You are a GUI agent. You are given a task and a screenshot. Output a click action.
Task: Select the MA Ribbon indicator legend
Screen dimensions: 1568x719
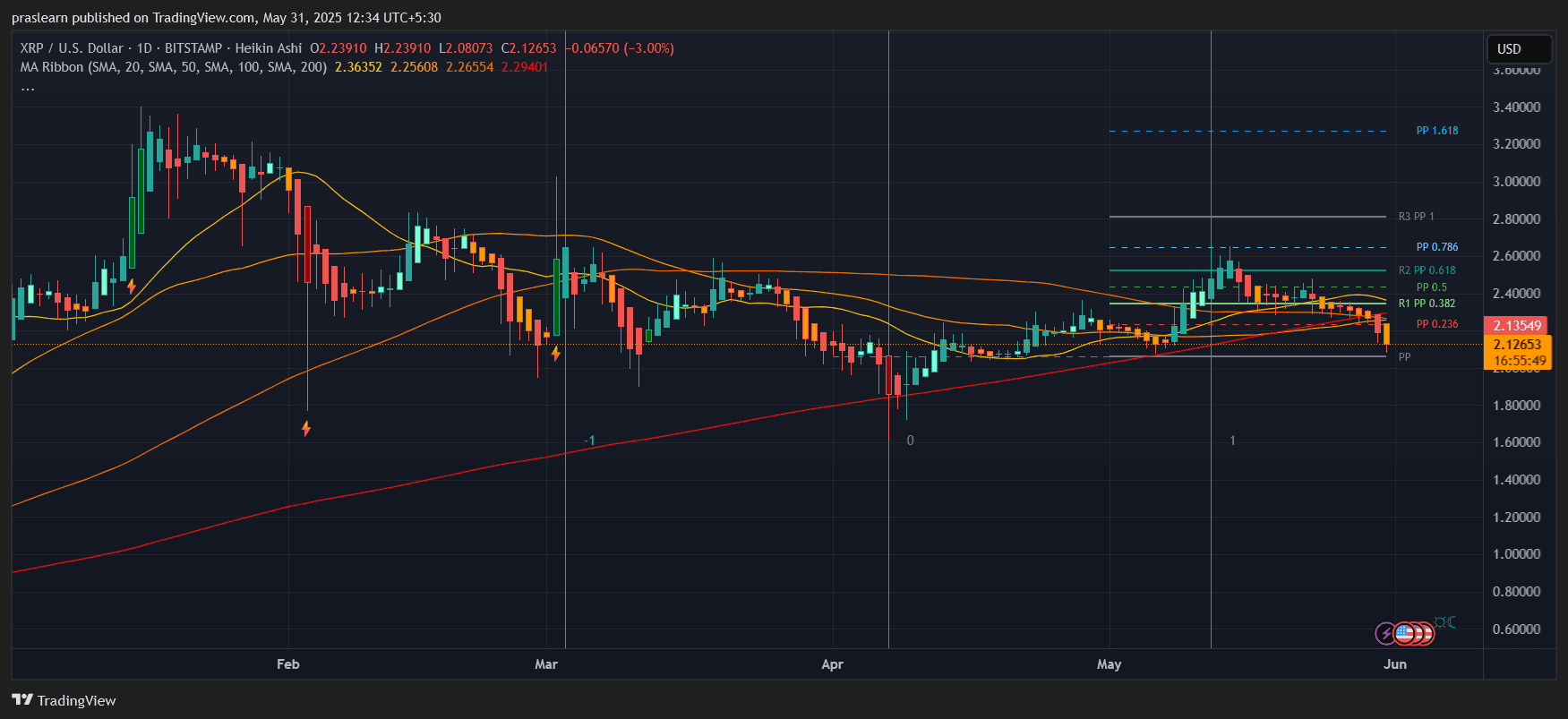click(x=174, y=67)
